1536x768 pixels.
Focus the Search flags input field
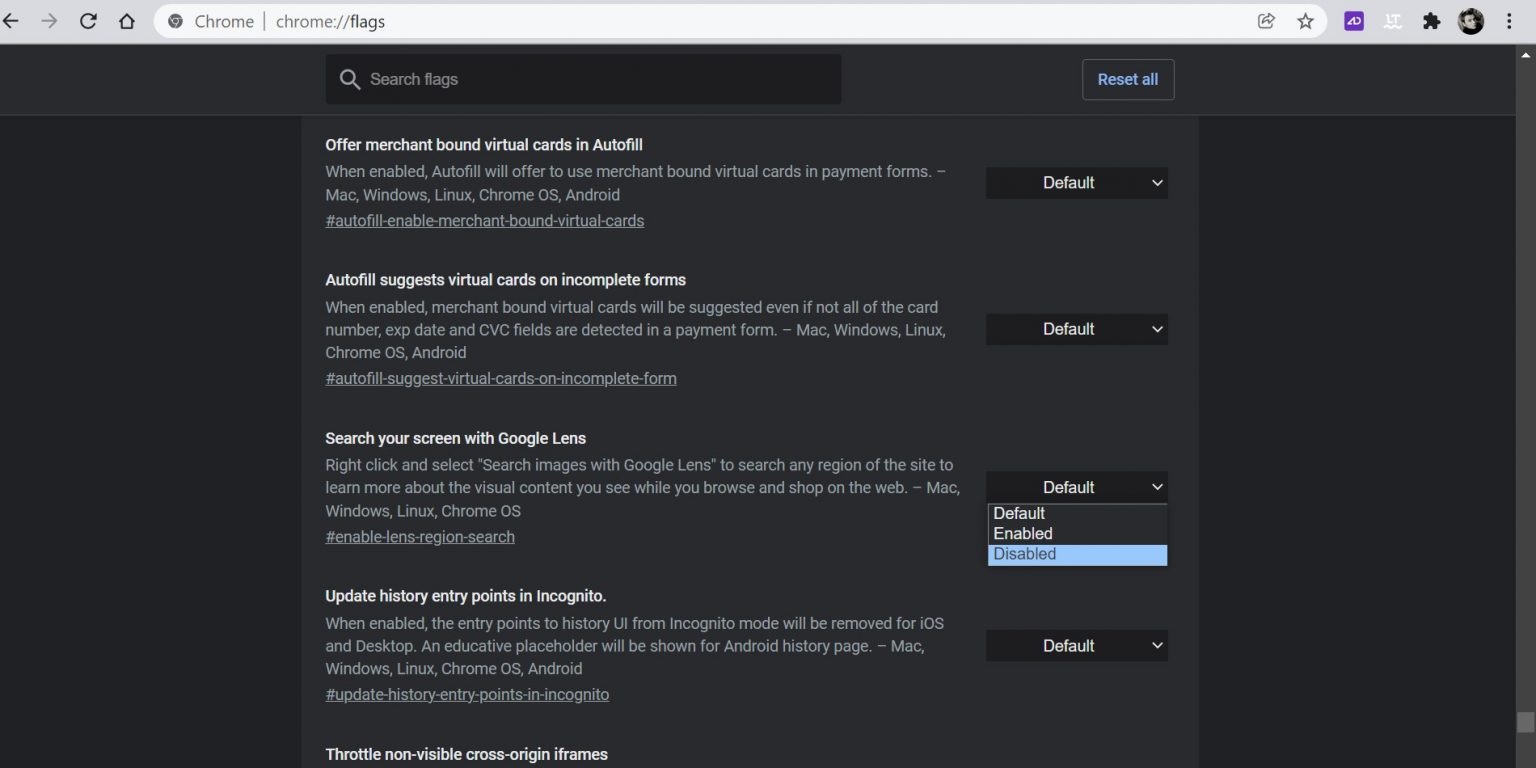pyautogui.click(x=583, y=79)
